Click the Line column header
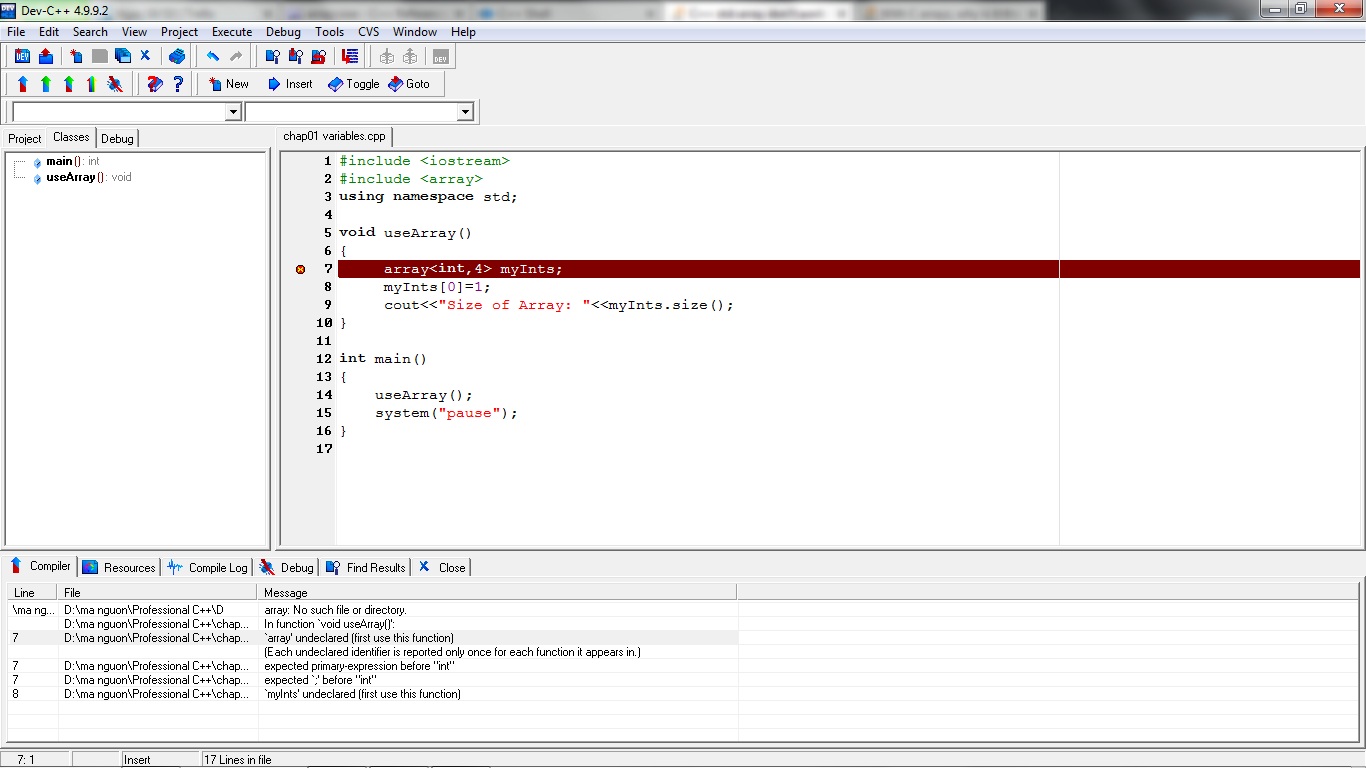1366x768 pixels. [x=33, y=593]
